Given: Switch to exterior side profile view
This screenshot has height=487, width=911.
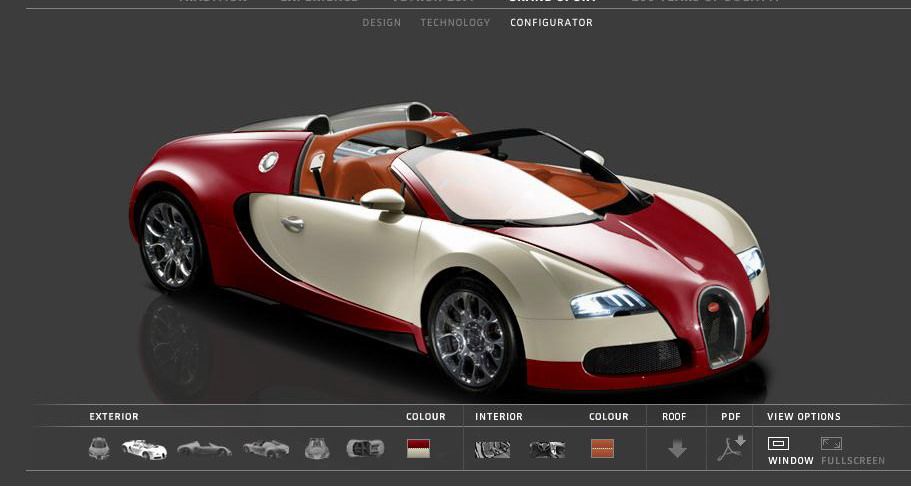Looking at the screenshot, I should (x=204, y=449).
